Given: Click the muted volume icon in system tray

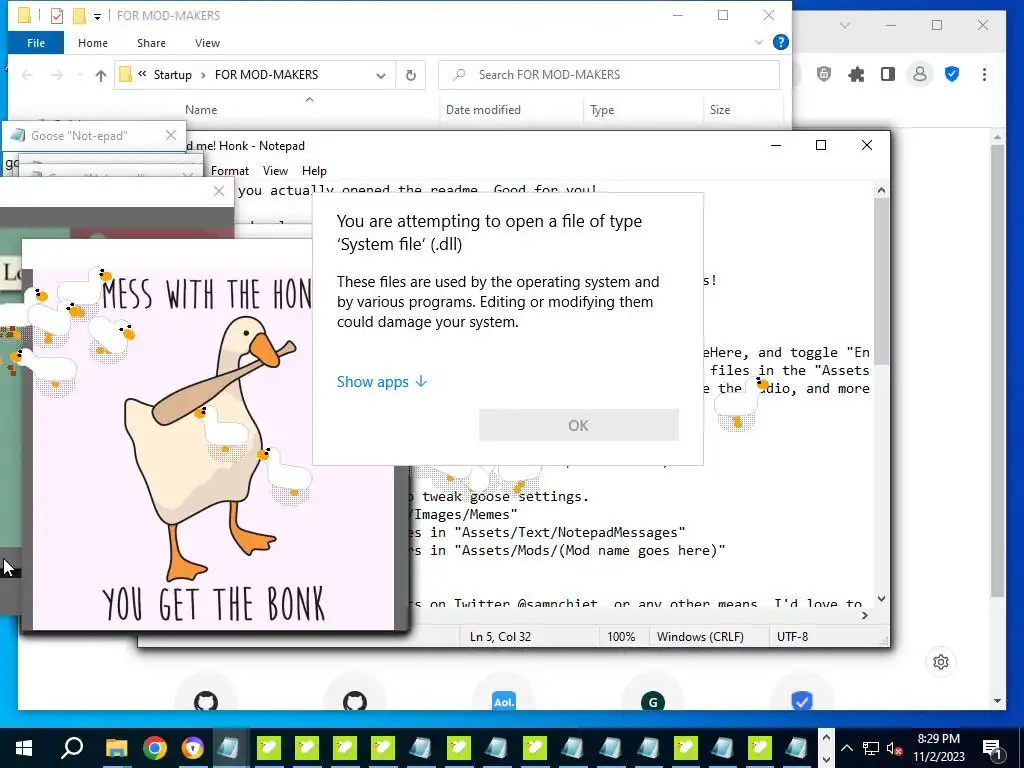Looking at the screenshot, I should (894, 748).
